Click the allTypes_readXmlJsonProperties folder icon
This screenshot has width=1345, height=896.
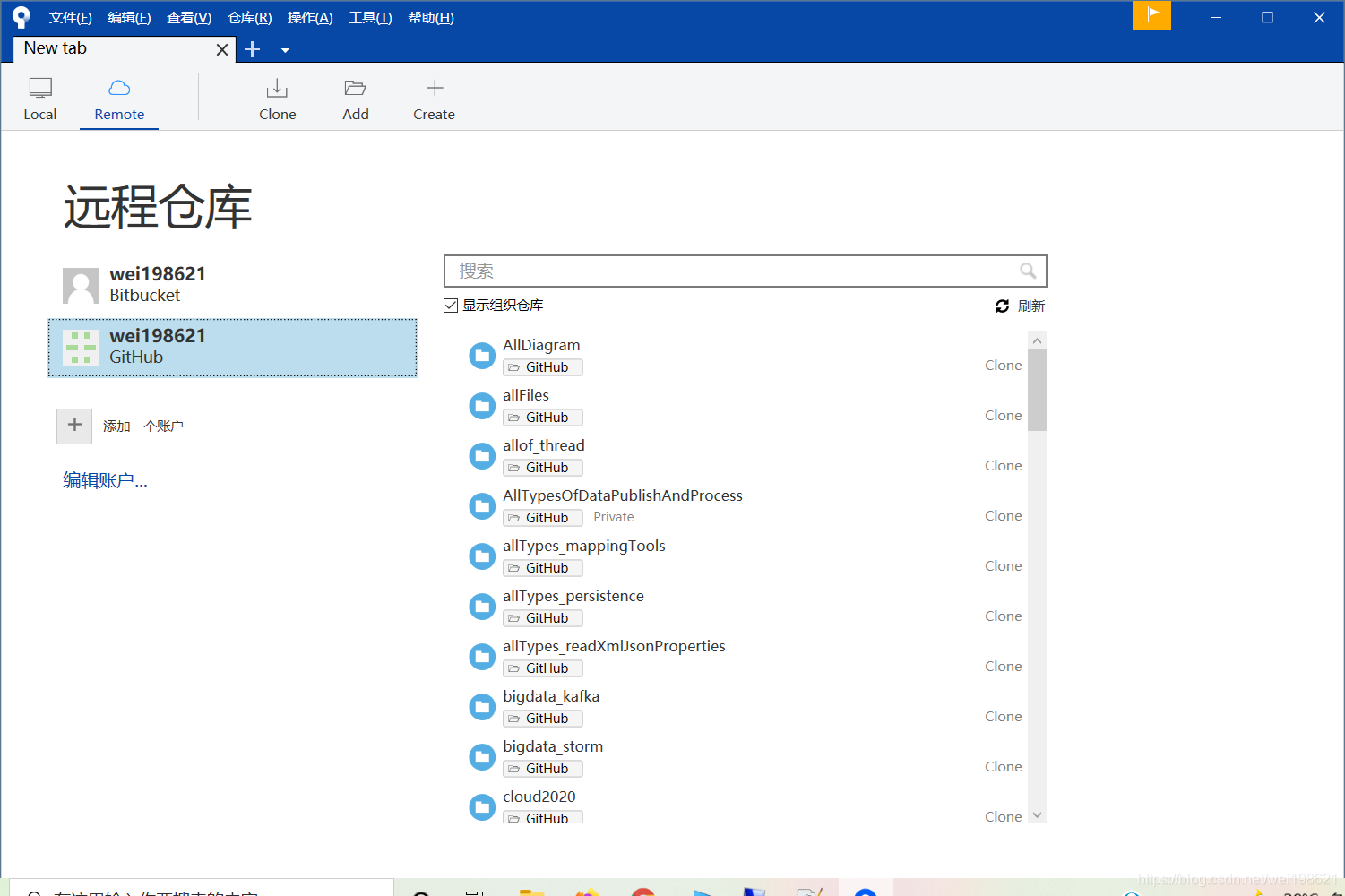point(482,657)
